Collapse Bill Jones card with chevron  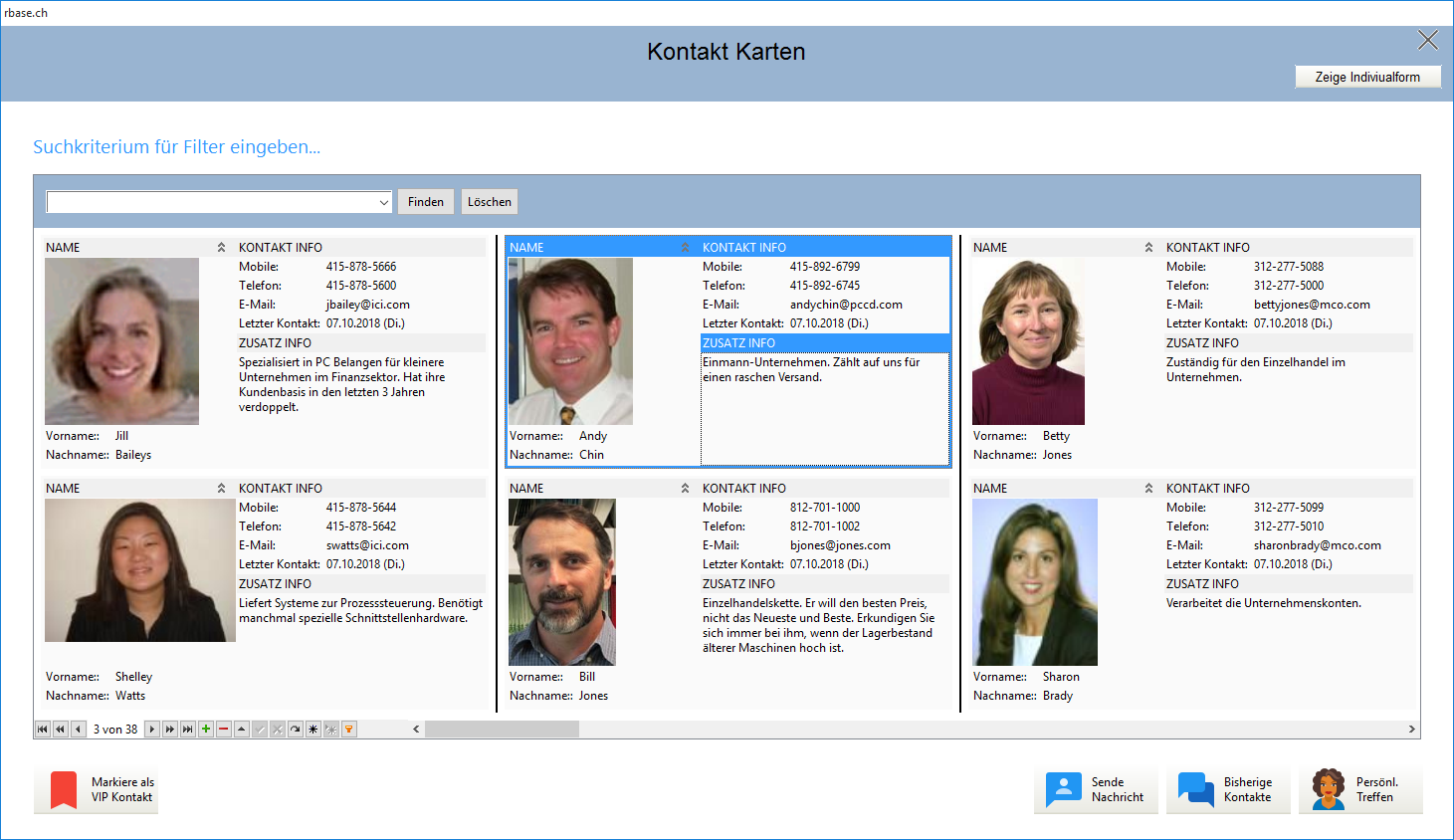[x=685, y=489]
